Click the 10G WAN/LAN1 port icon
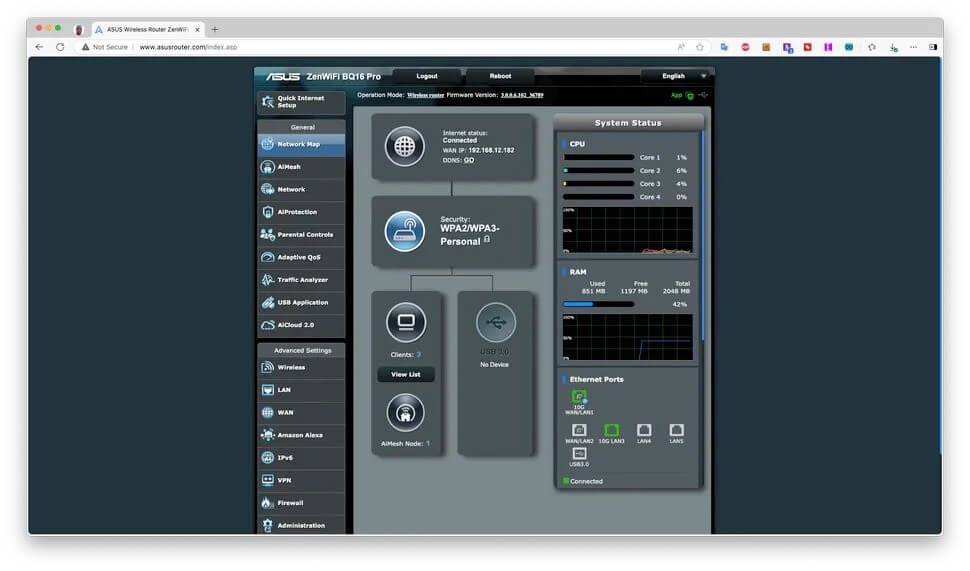The image size is (970, 571). pyautogui.click(x=579, y=397)
